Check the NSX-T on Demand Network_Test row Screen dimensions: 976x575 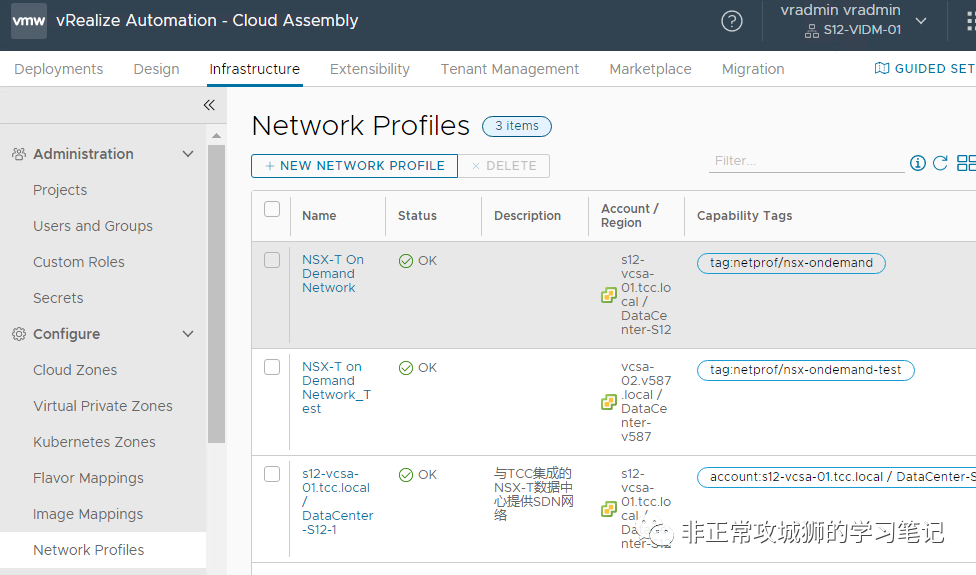pos(272,367)
